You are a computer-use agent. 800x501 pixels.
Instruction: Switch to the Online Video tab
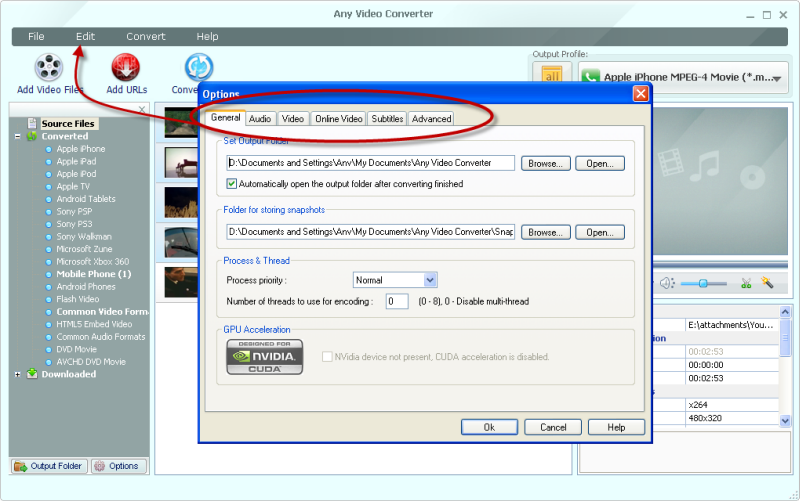[x=338, y=119]
